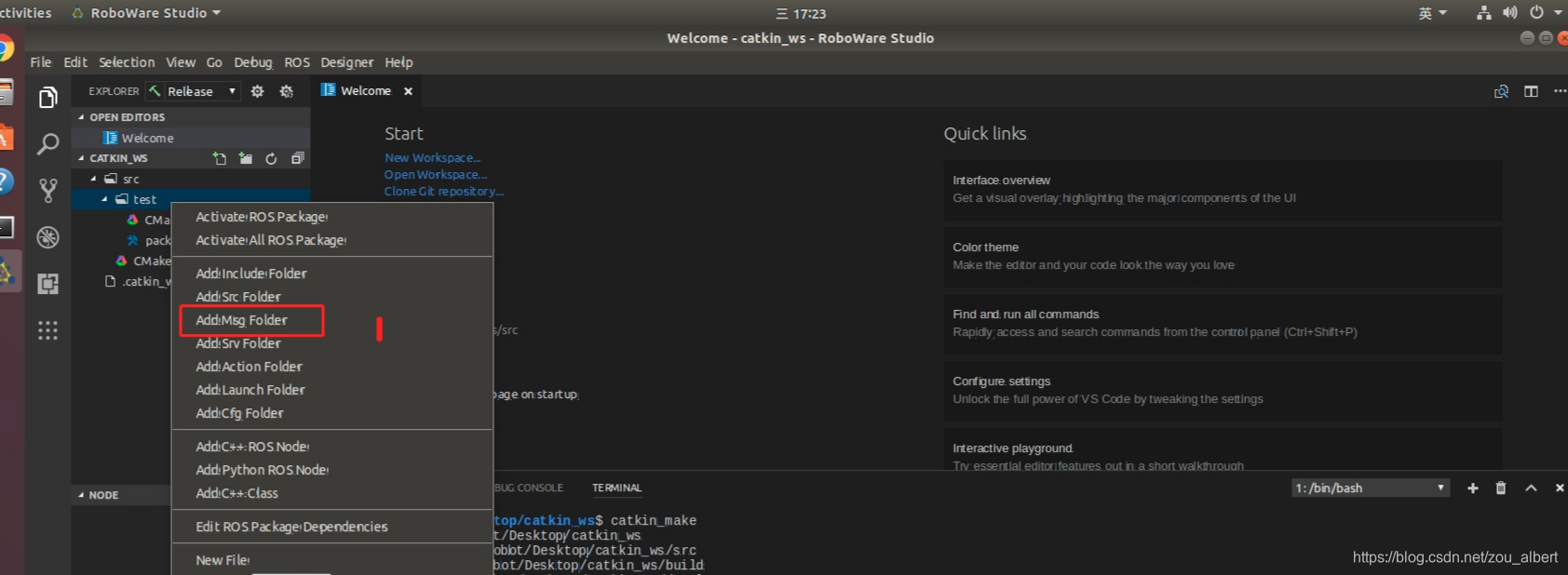The width and height of the screenshot is (1568, 575).
Task: Choose Activate ROS Package in context menu
Action: pos(332,217)
